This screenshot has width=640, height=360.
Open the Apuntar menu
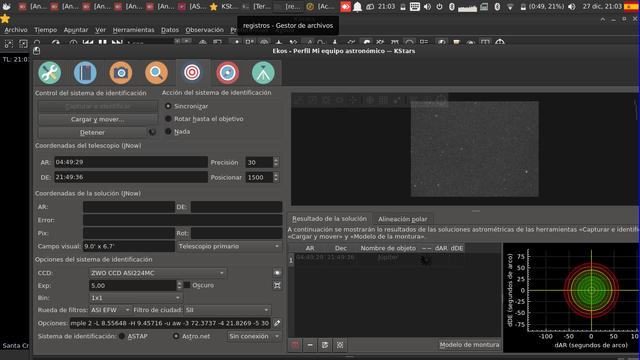click(x=76, y=30)
